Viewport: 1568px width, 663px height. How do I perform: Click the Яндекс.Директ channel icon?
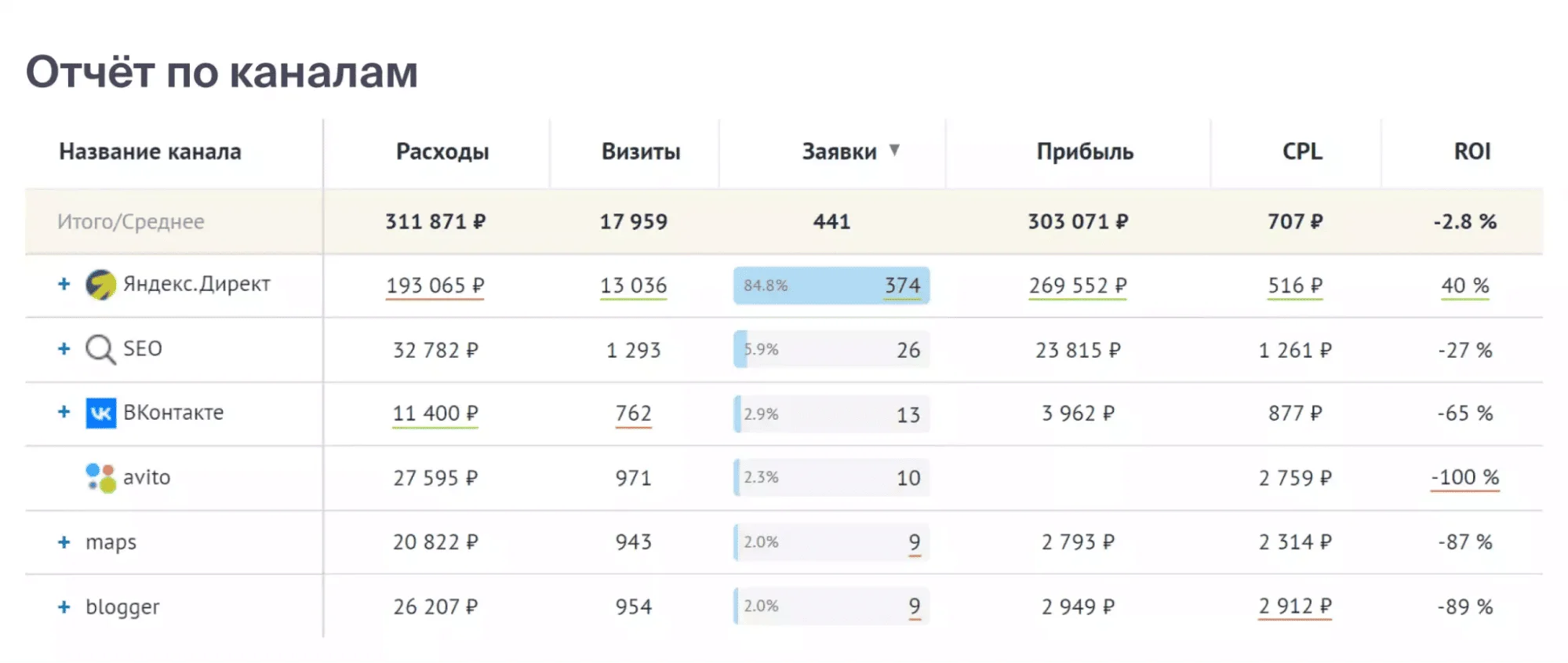click(100, 285)
